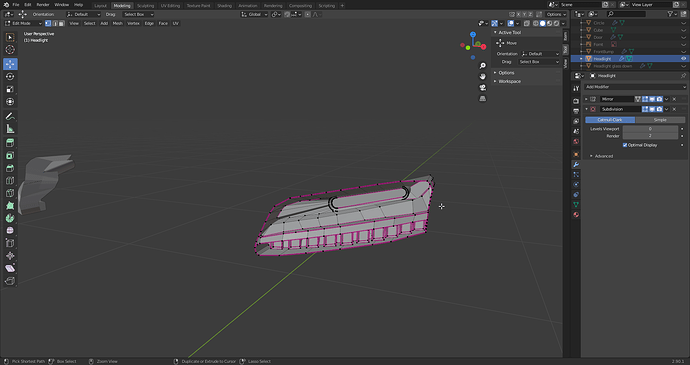Screen dimensions: 690x365
Task: Click the viewport pan hand icon
Action: point(483,76)
